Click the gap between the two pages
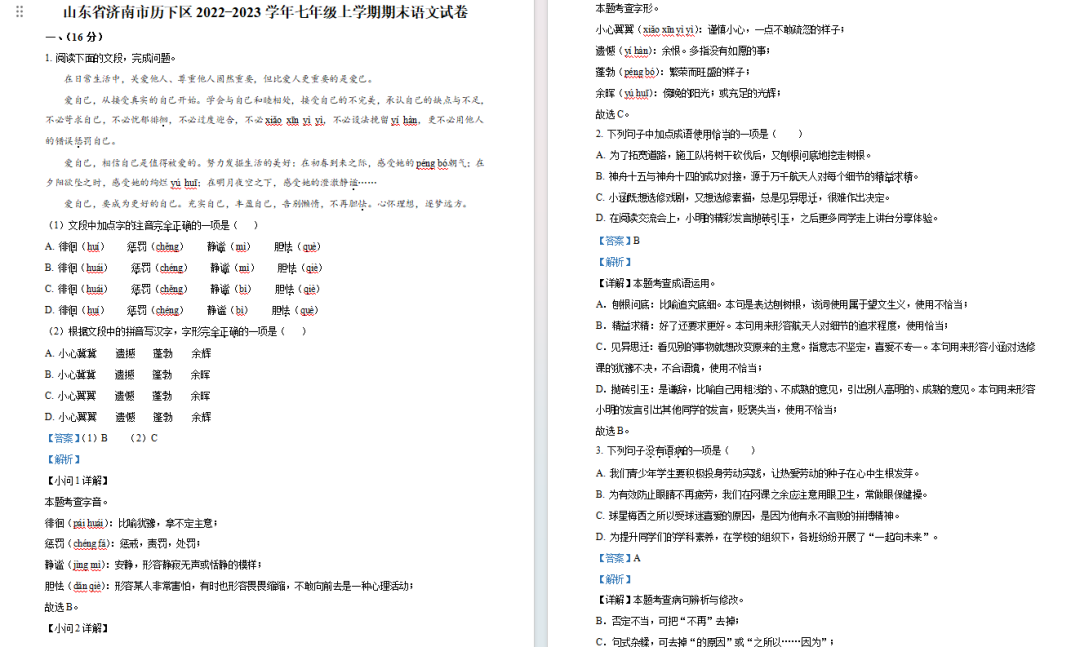The height and width of the screenshot is (647, 1080). (x=540, y=320)
